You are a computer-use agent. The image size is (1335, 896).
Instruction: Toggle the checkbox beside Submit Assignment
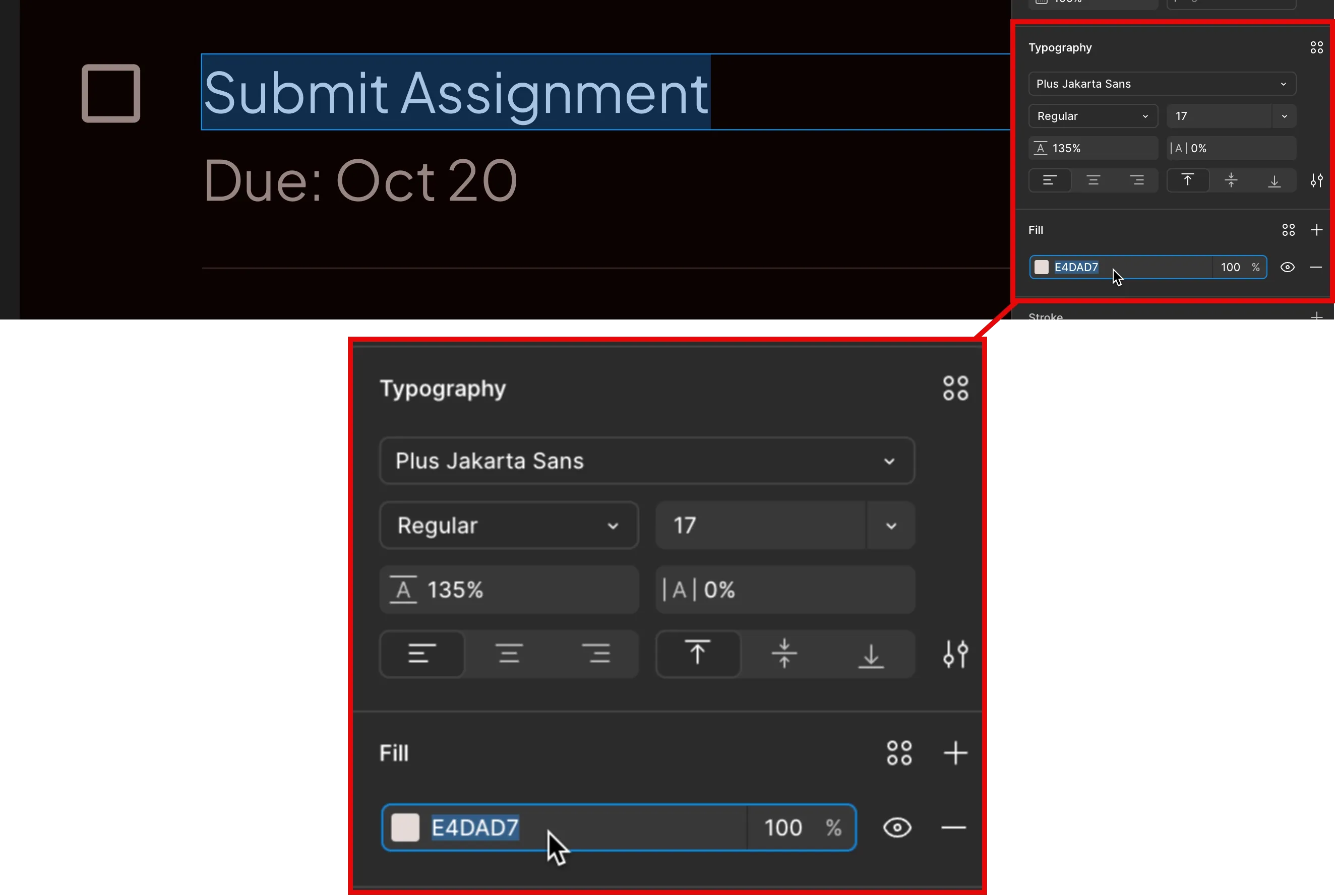(110, 93)
